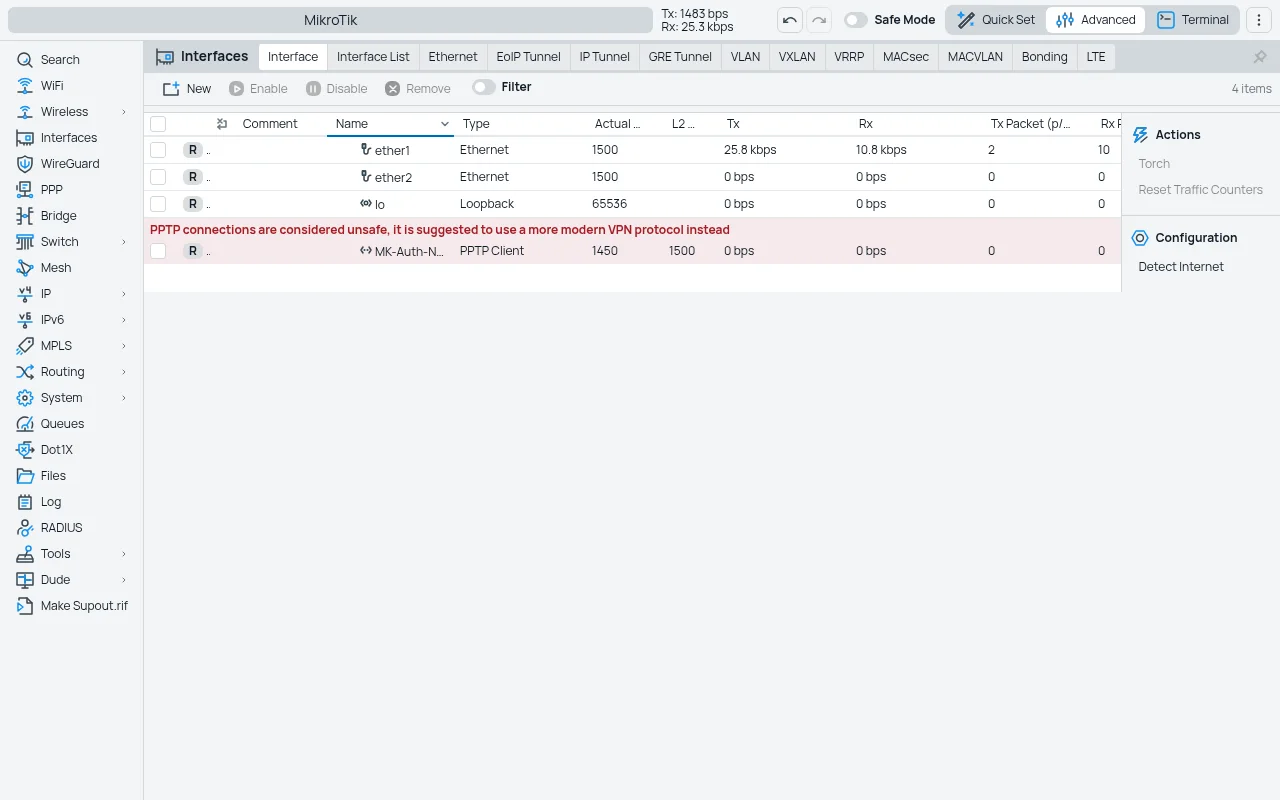Click the Bridge icon in sidebar

pyautogui.click(x=25, y=216)
